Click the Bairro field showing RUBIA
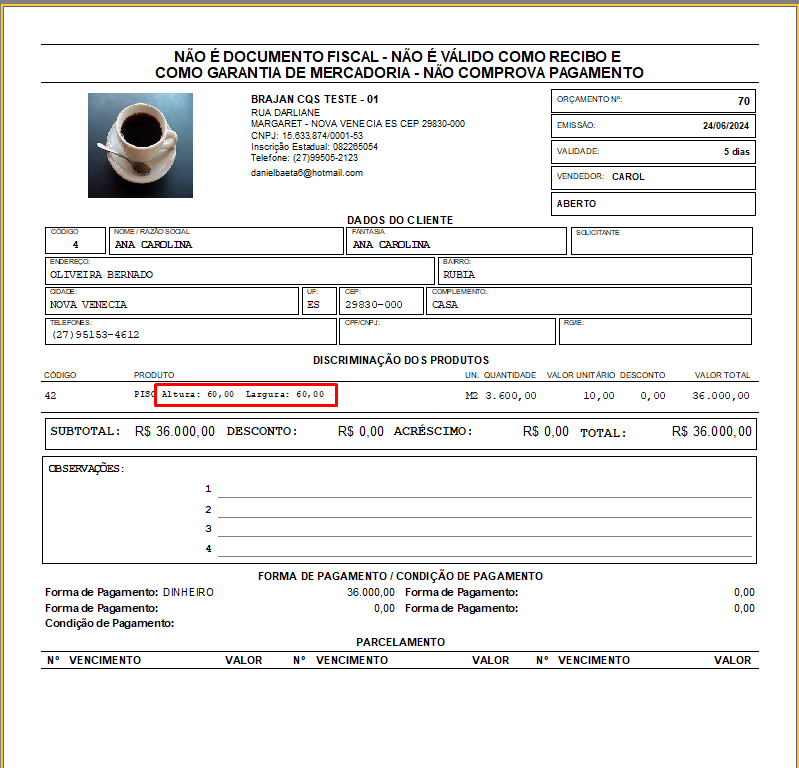 pos(594,271)
